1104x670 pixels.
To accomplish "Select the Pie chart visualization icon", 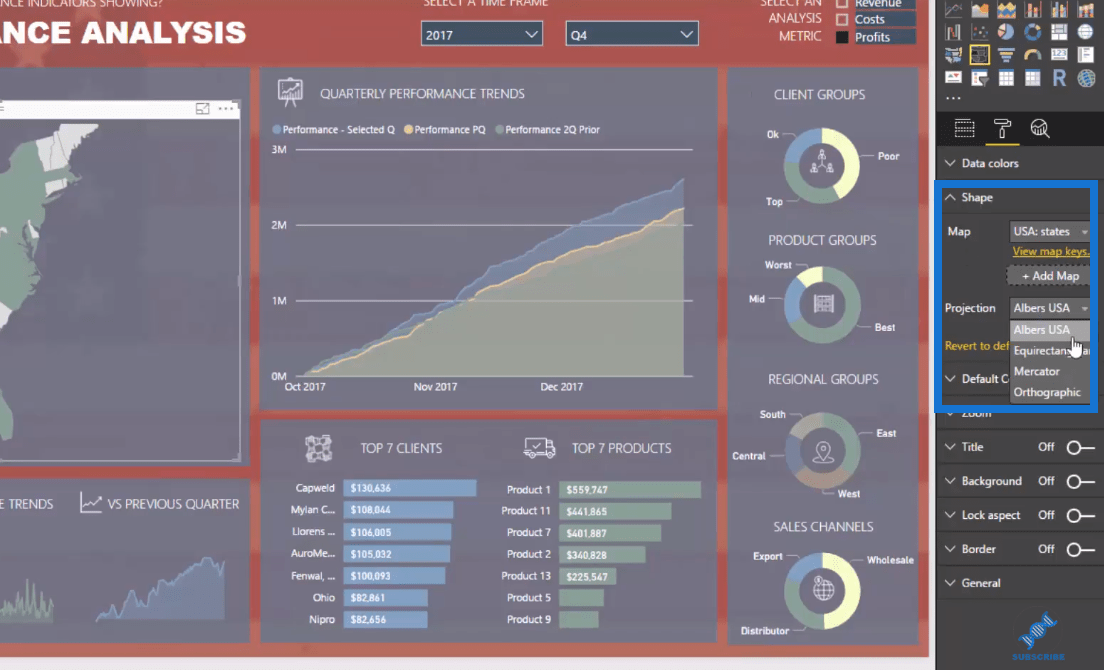I will click(1006, 32).
